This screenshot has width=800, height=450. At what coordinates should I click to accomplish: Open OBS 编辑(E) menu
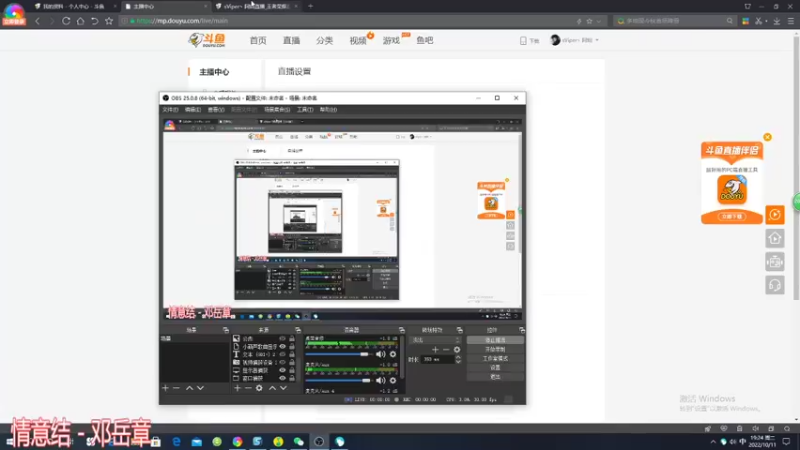tap(192, 110)
